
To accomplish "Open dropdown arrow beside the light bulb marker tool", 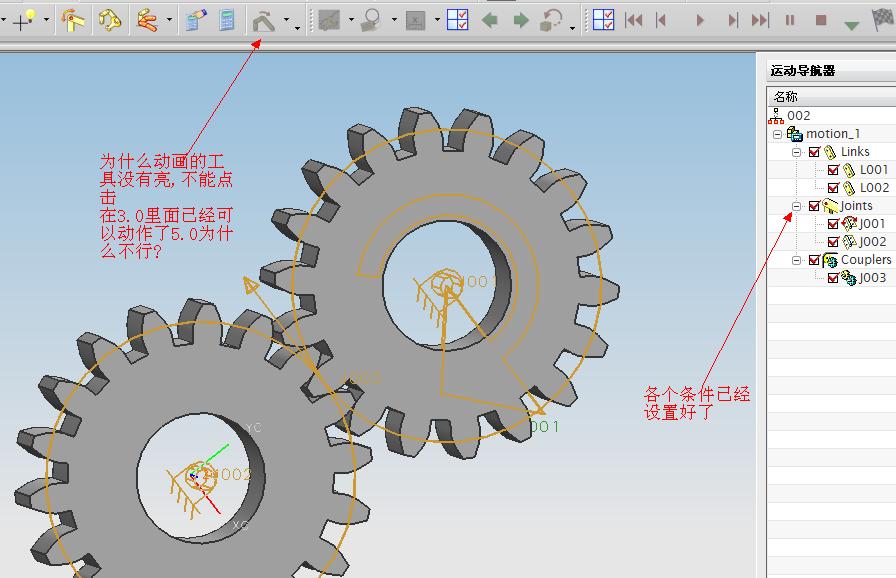I will pos(46,21).
